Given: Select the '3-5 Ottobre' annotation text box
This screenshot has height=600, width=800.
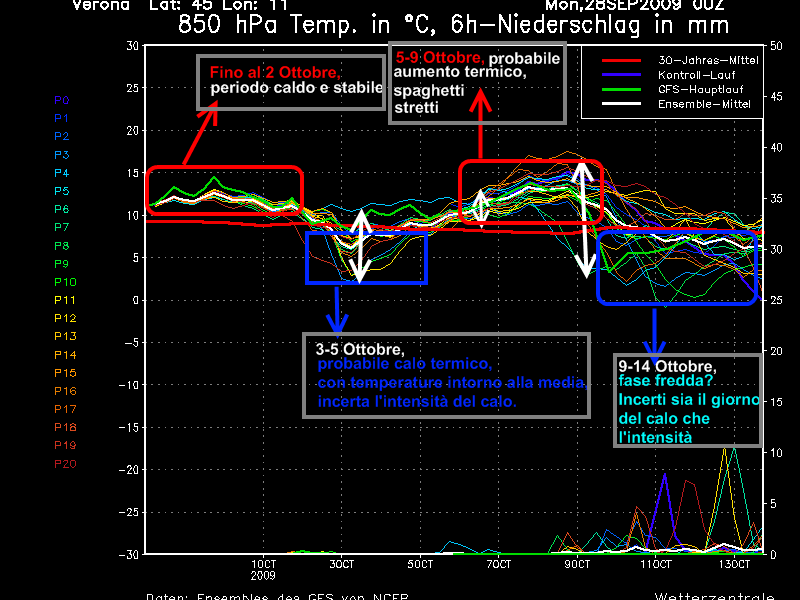Looking at the screenshot, I should 445,375.
